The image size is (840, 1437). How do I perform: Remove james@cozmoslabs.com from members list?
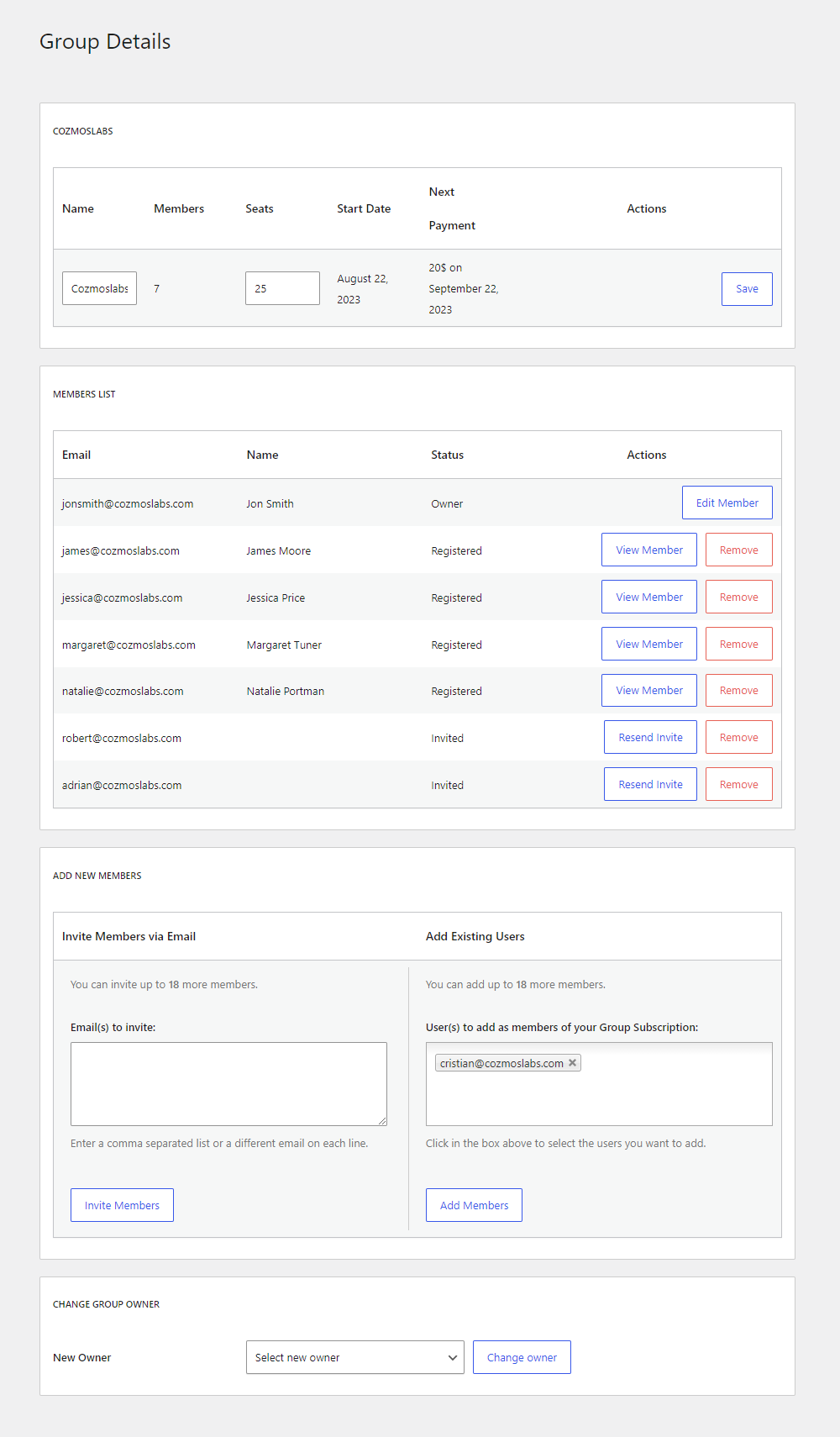tap(739, 550)
